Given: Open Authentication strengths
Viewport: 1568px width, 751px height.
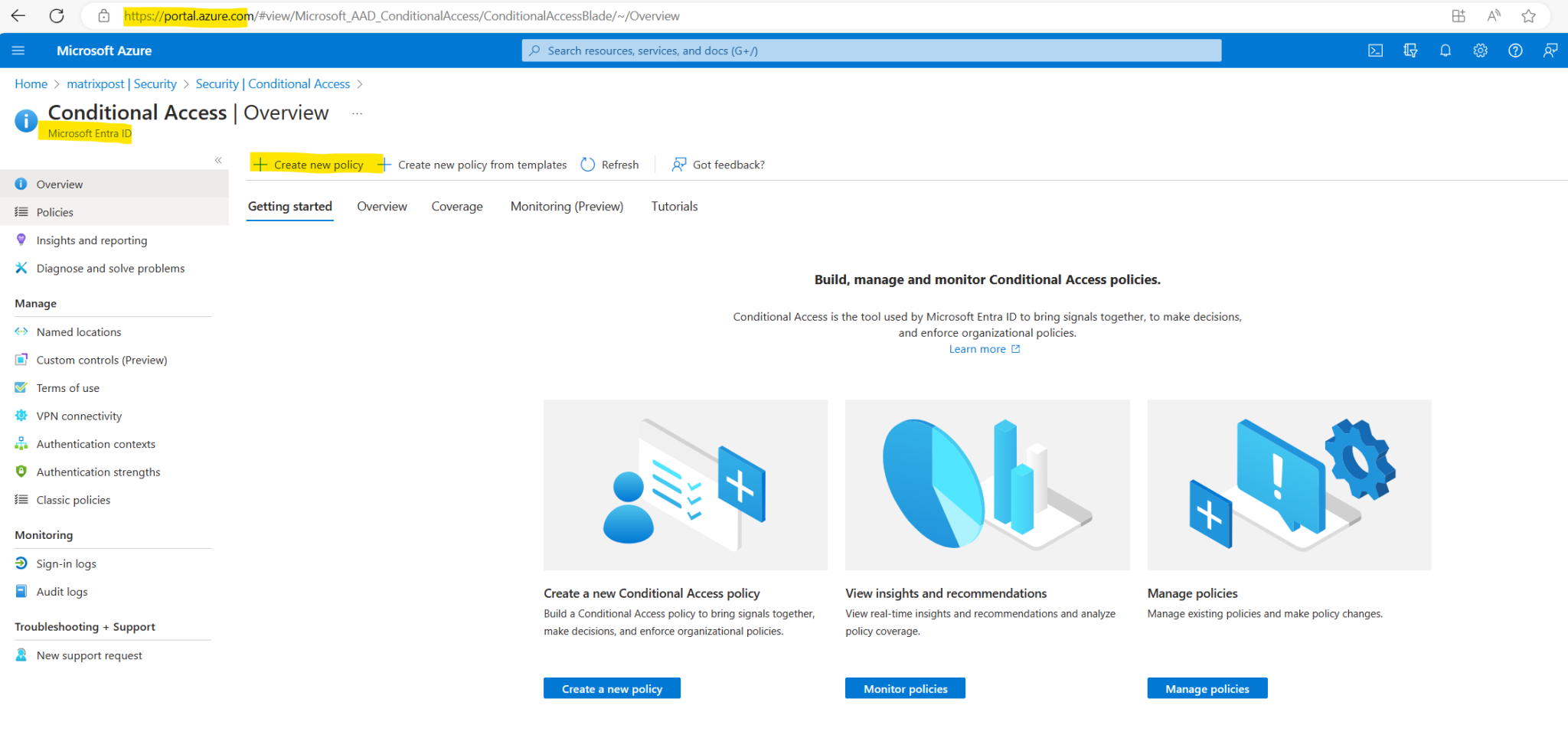Looking at the screenshot, I should tap(98, 472).
